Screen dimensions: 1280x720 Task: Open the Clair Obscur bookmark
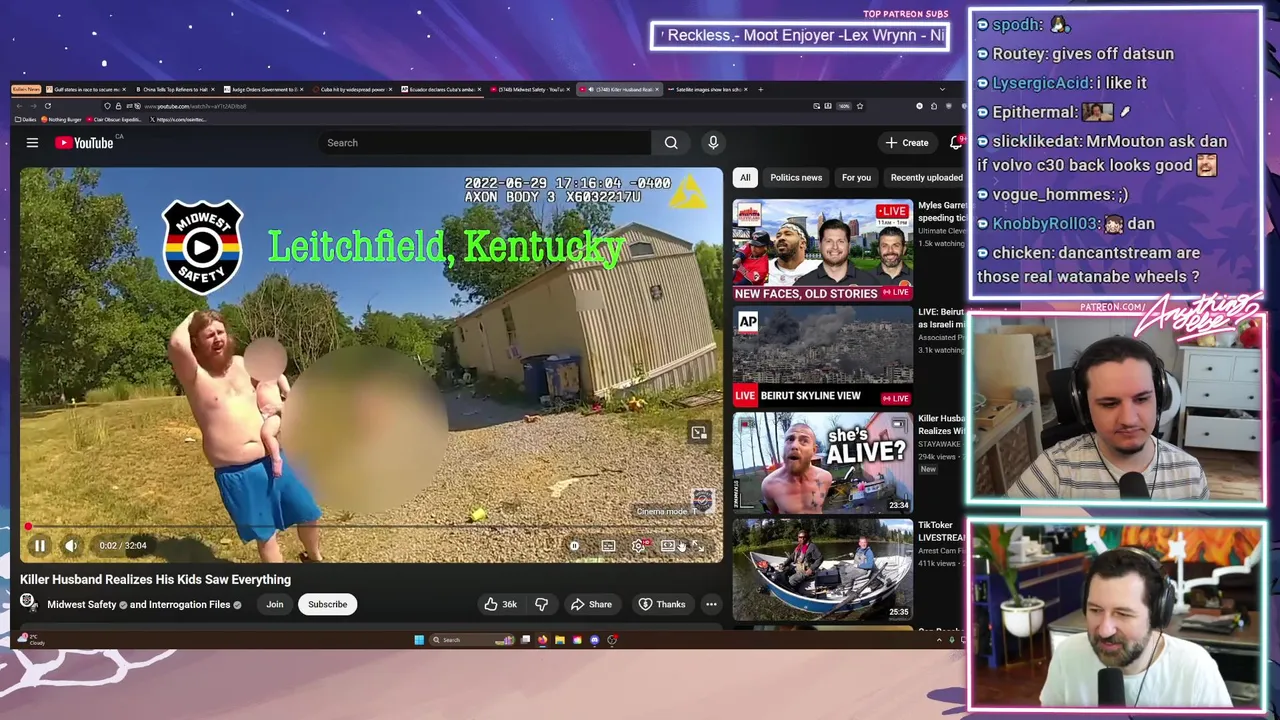(113, 119)
